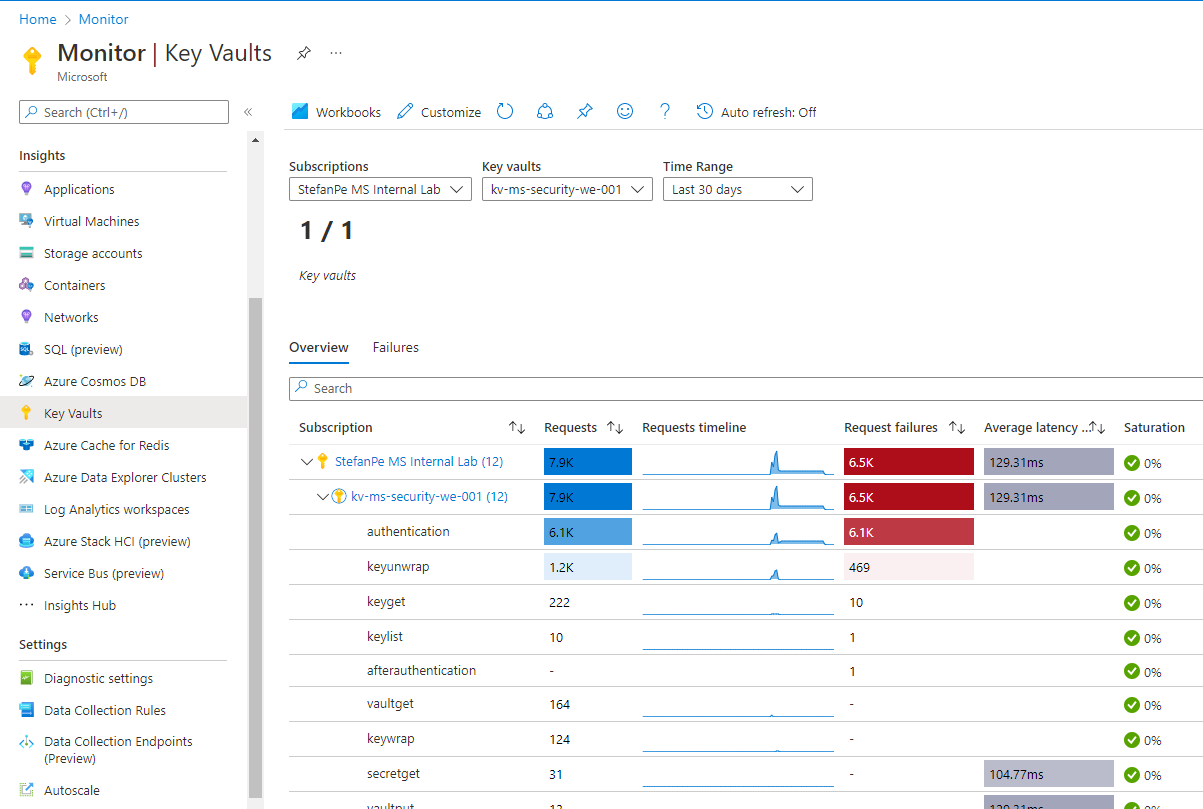
Task: Click the 6.1K authentication failures cell
Action: [908, 532]
